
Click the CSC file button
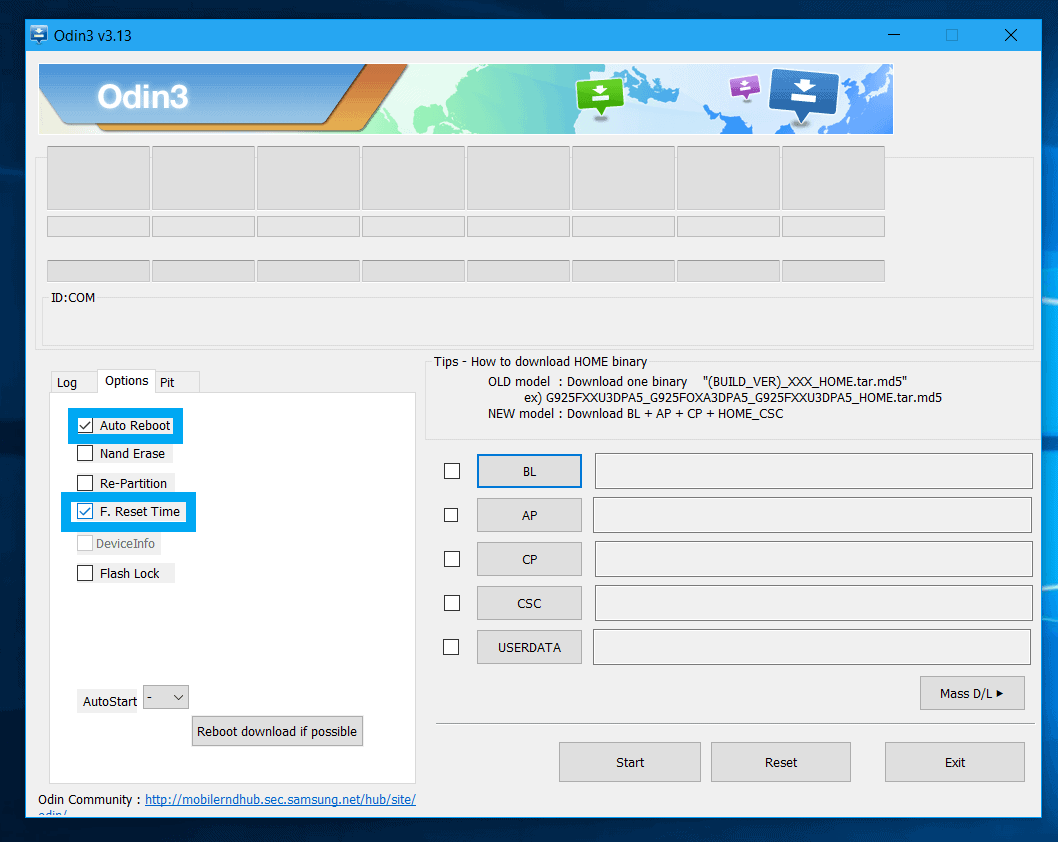coord(530,603)
